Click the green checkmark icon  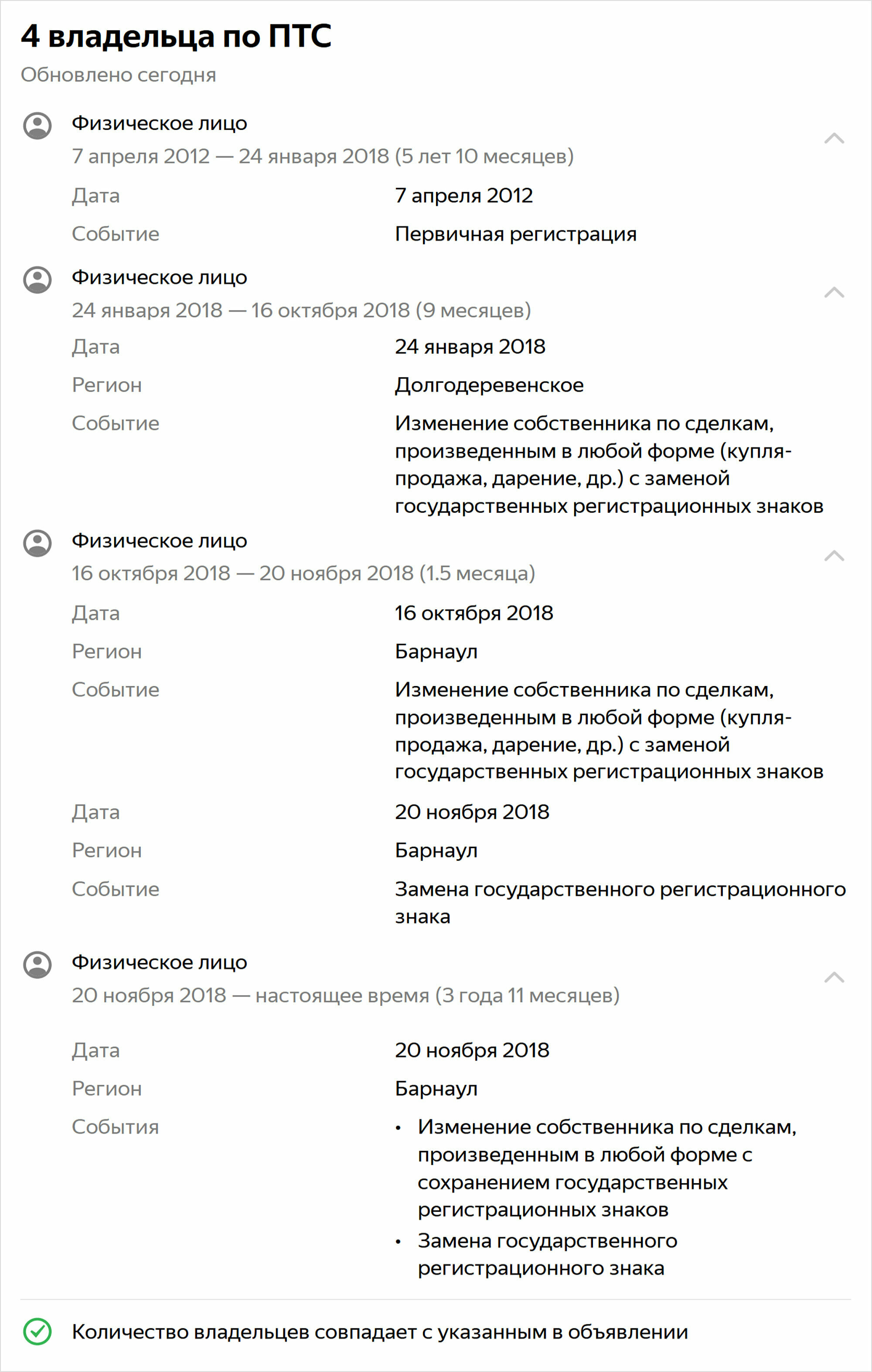(37, 1331)
